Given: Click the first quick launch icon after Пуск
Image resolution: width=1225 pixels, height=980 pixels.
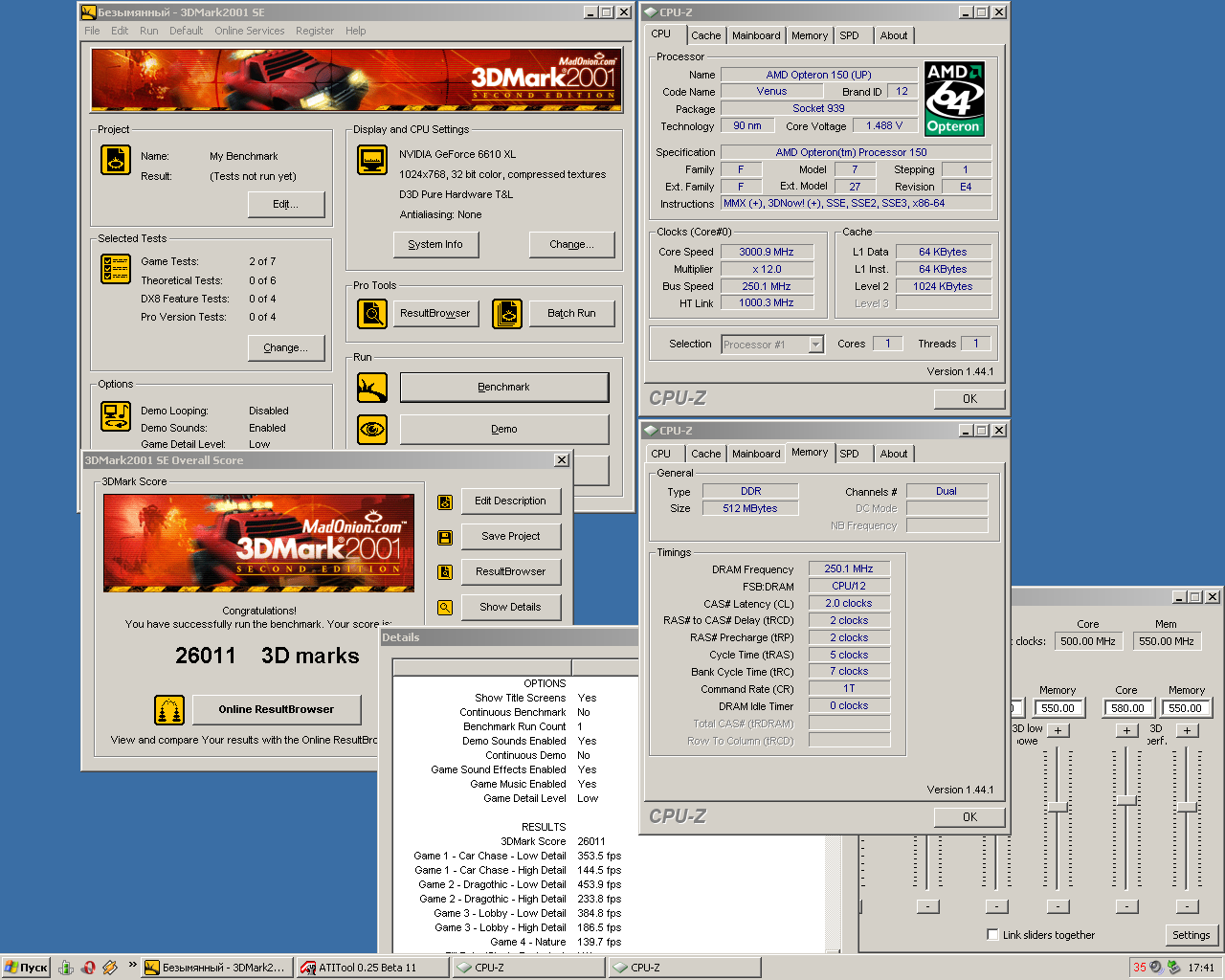Looking at the screenshot, I should (x=66, y=968).
